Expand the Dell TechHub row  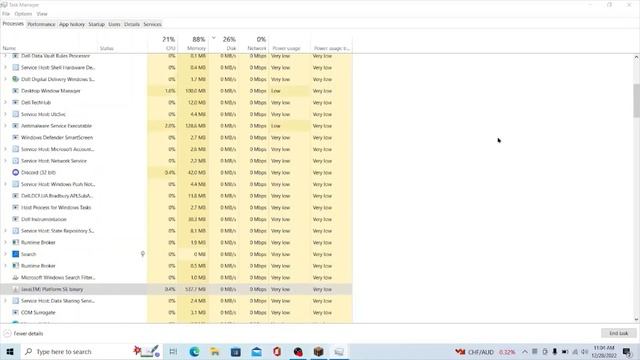pos(5,102)
